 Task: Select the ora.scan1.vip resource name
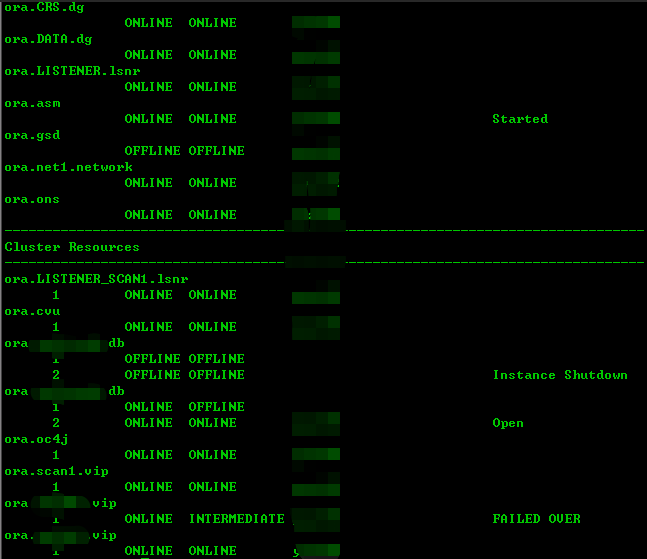click(56, 471)
